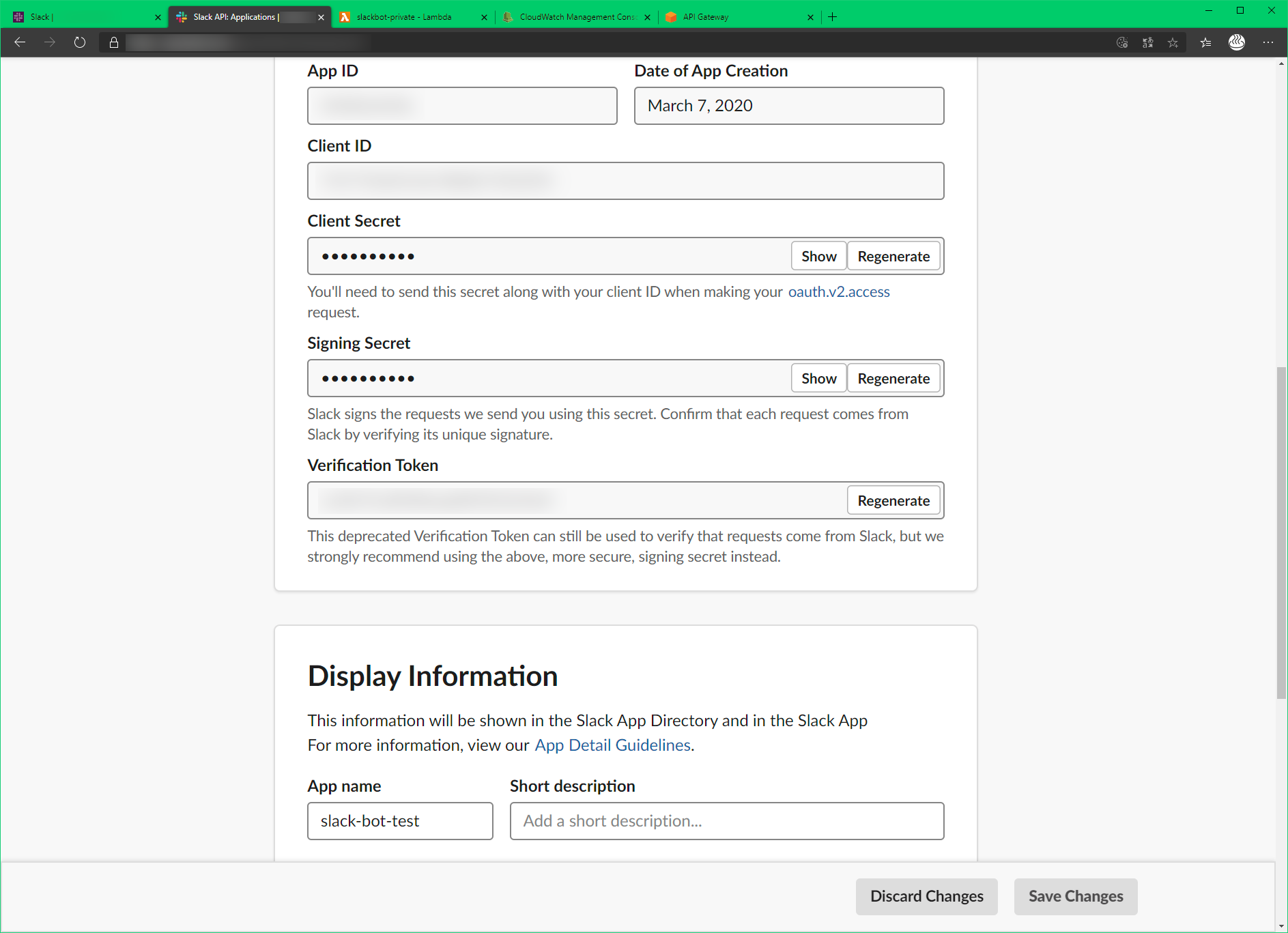Open the browser settings ellipsis menu
The image size is (1288, 933).
(x=1269, y=42)
